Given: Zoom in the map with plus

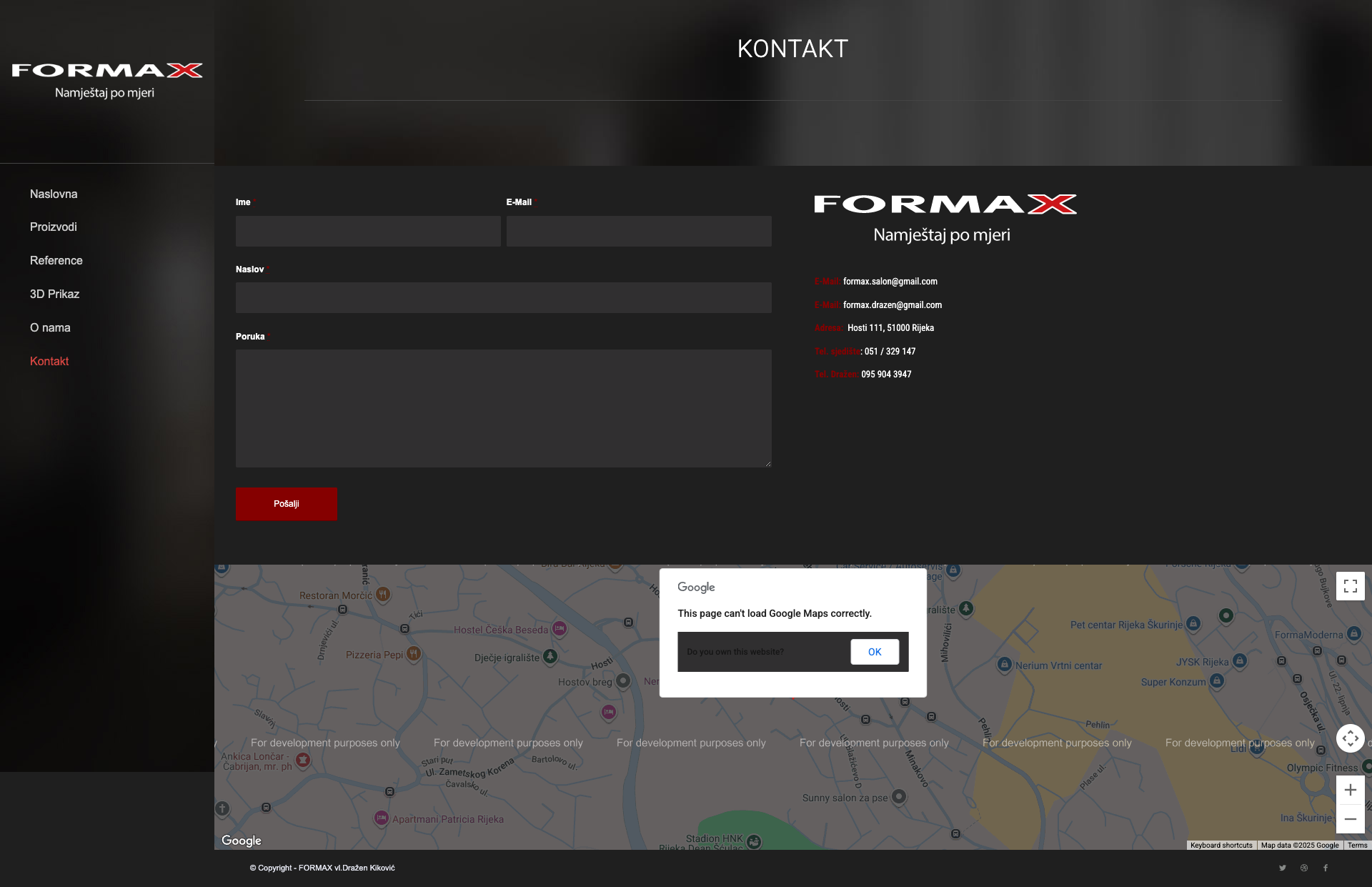Looking at the screenshot, I should [1350, 790].
